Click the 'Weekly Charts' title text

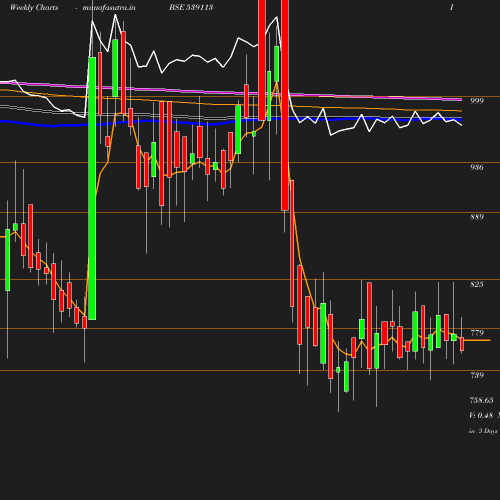[34, 8]
